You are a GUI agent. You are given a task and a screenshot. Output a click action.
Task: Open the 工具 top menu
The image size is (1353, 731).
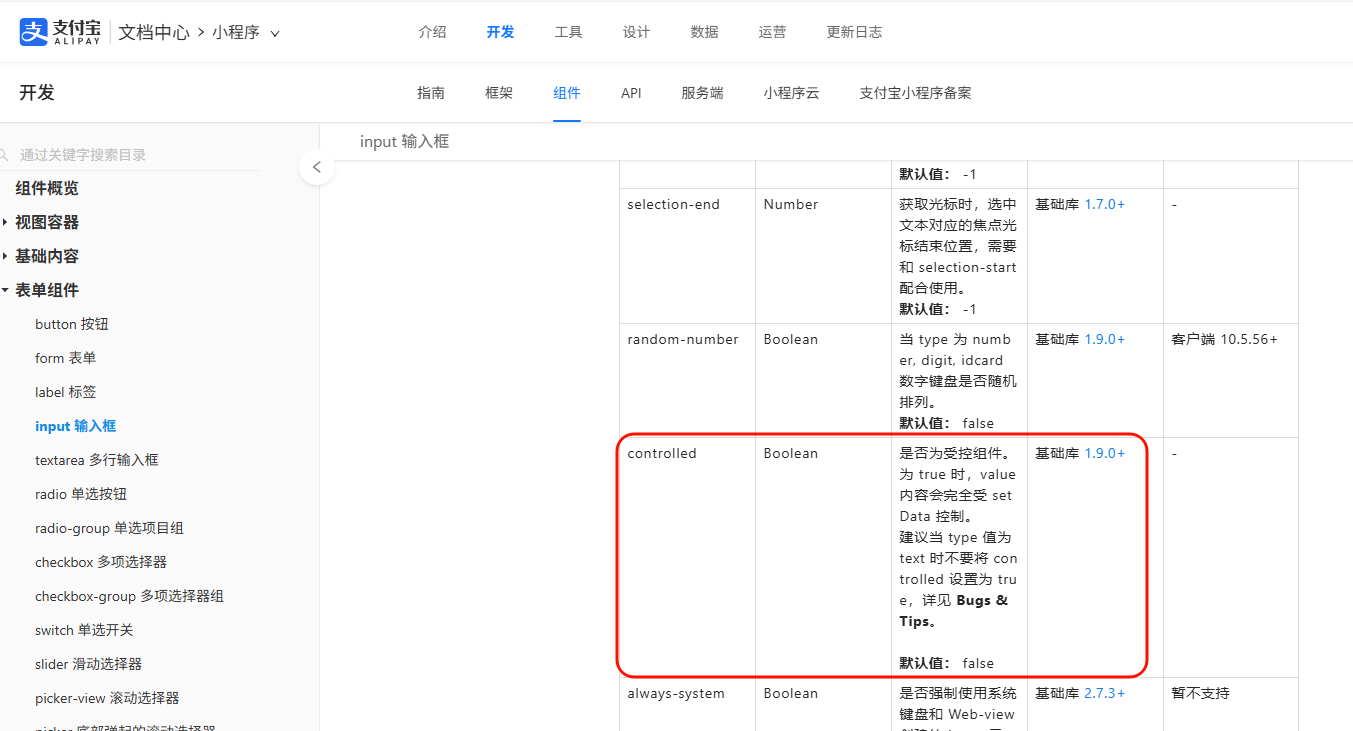coord(568,32)
